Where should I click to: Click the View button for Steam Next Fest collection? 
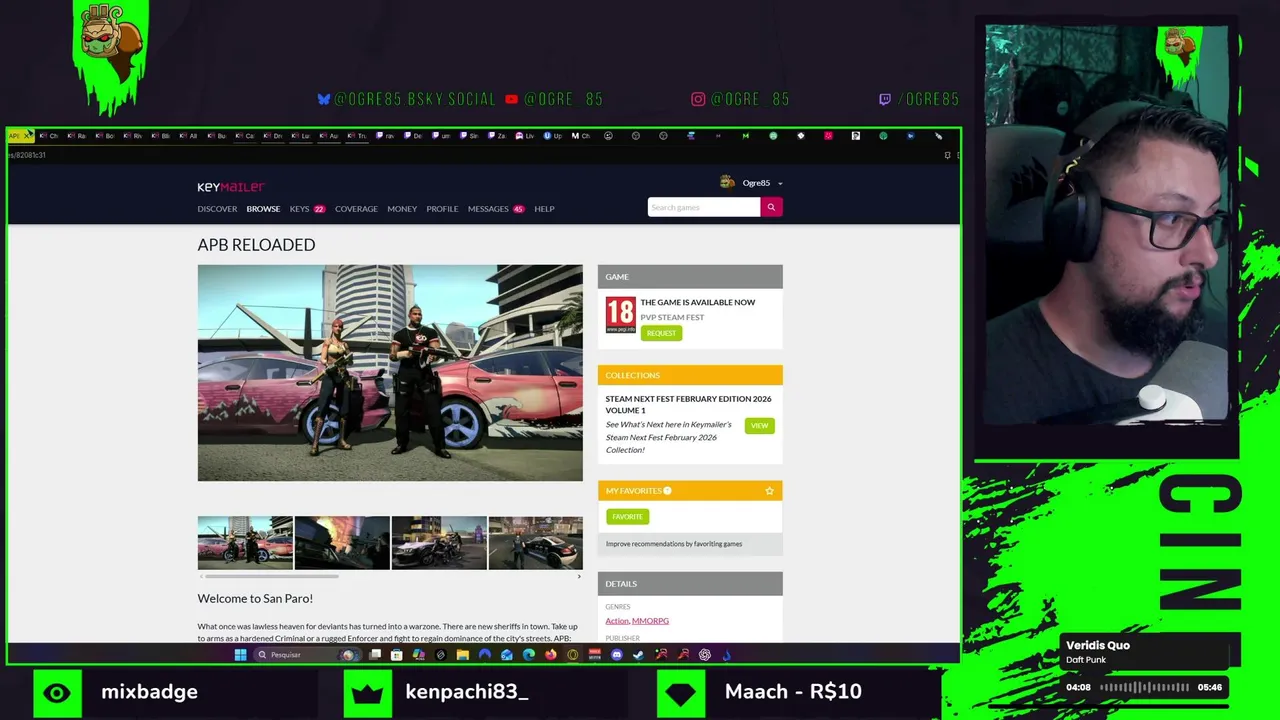(759, 426)
